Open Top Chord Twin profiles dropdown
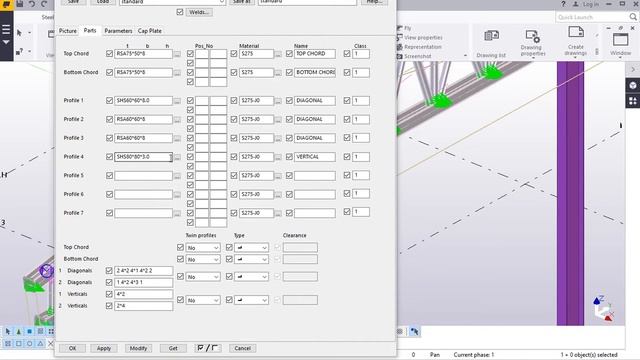 click(x=203, y=248)
